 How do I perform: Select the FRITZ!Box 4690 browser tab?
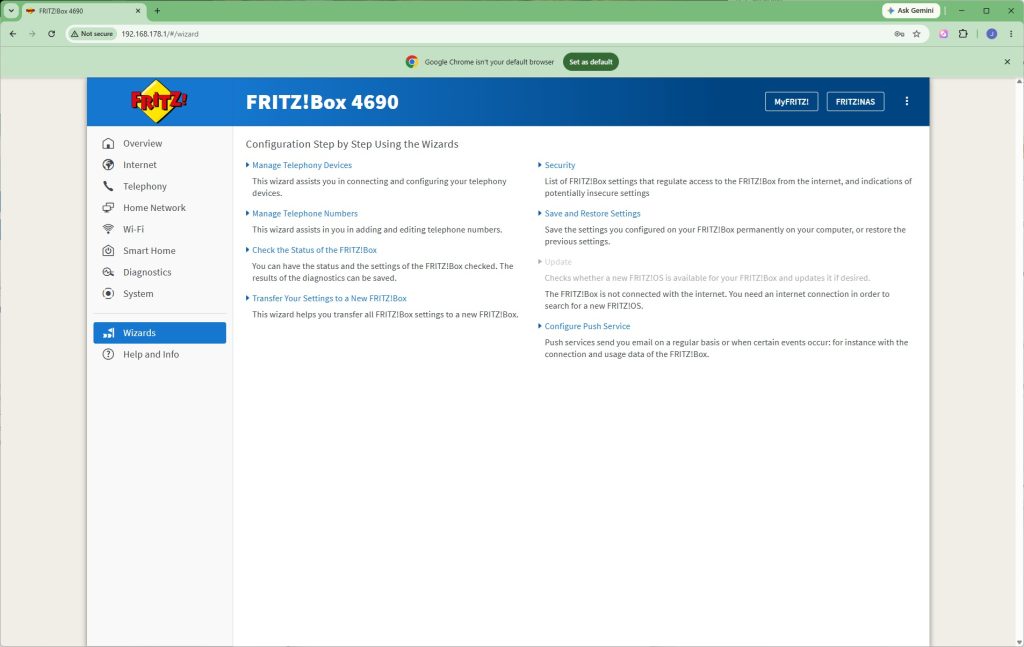pyautogui.click(x=82, y=11)
